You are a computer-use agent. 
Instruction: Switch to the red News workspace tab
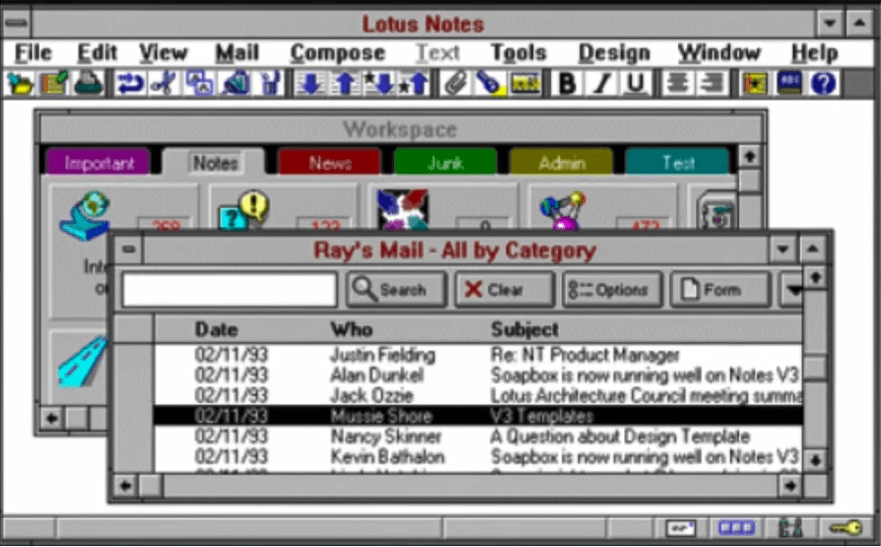329,163
